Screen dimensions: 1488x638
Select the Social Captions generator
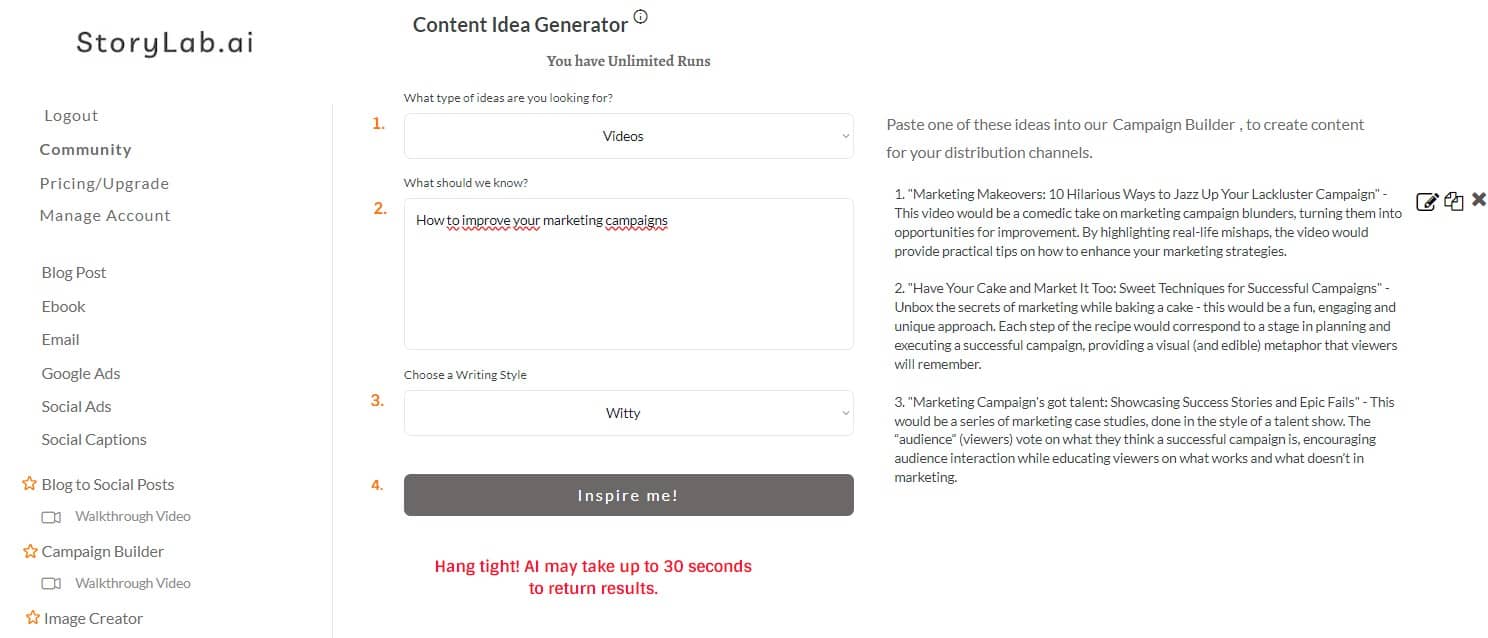94,439
